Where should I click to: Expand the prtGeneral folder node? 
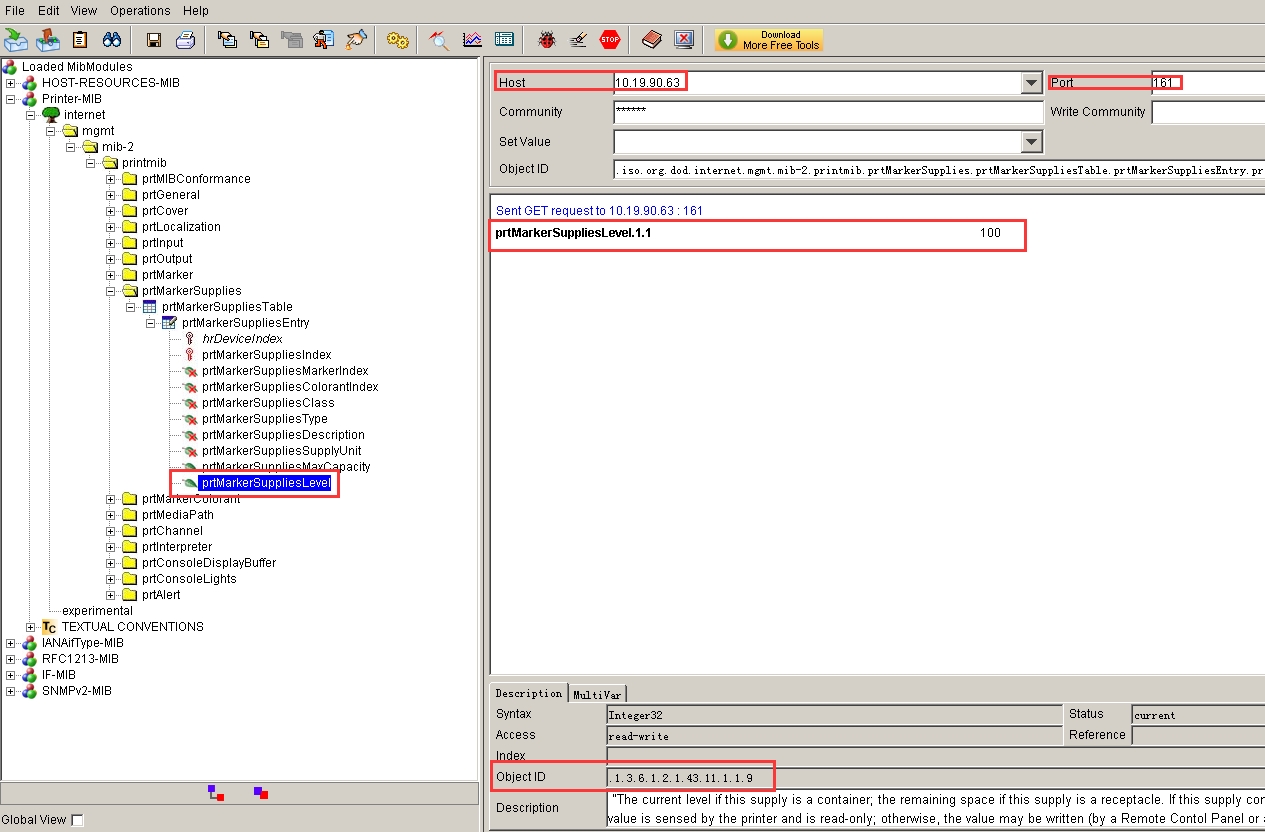click(111, 195)
